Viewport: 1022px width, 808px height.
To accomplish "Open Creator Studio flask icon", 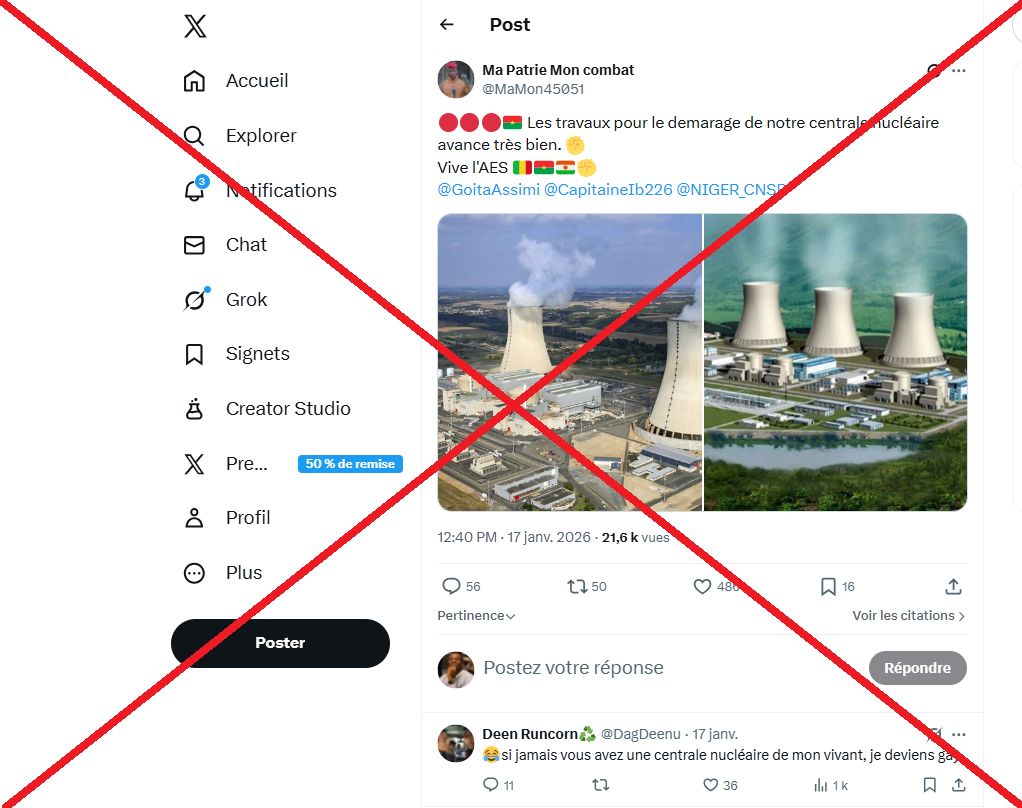I will click(x=194, y=408).
